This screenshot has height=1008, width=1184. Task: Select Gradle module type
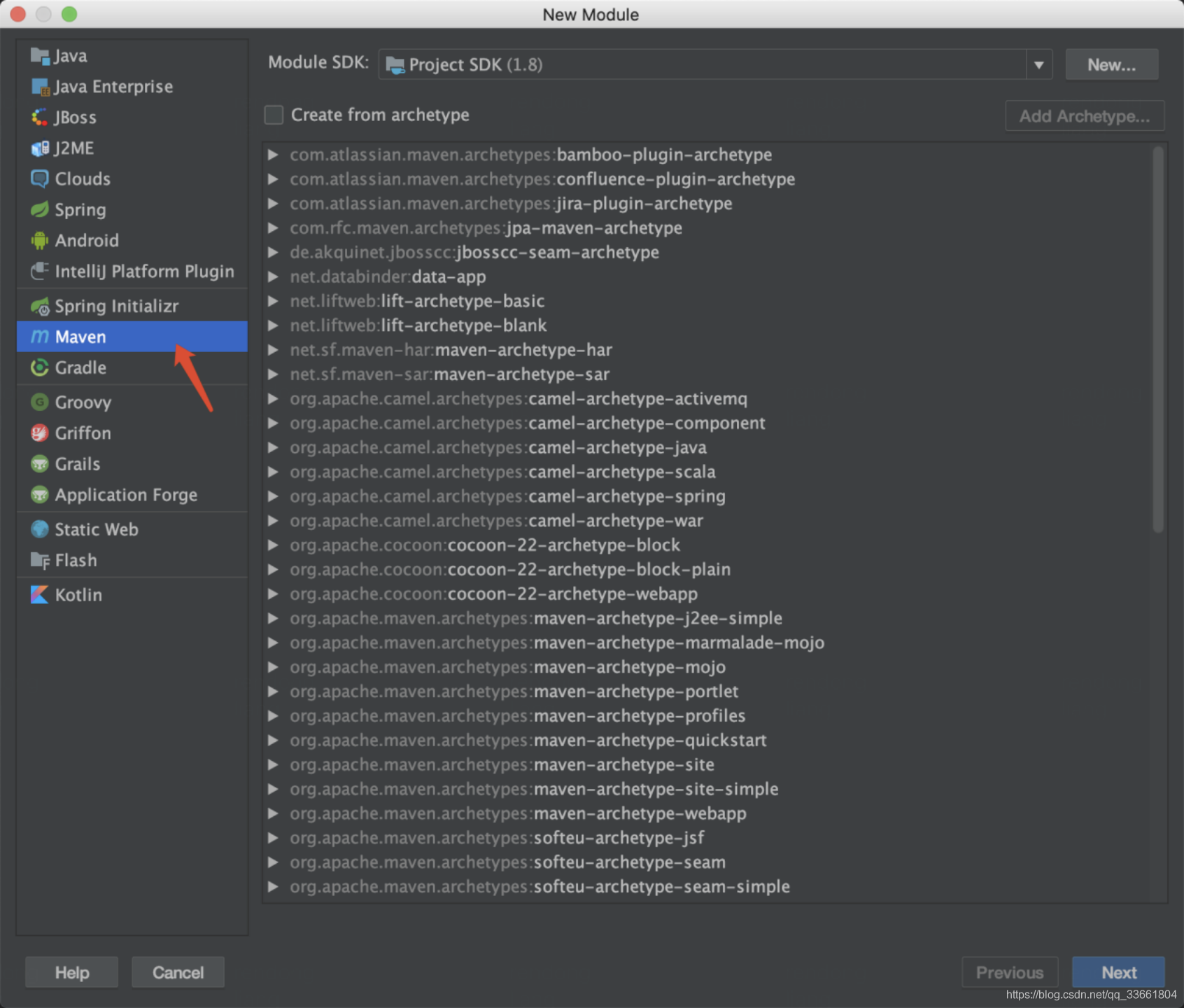pyautogui.click(x=132, y=368)
